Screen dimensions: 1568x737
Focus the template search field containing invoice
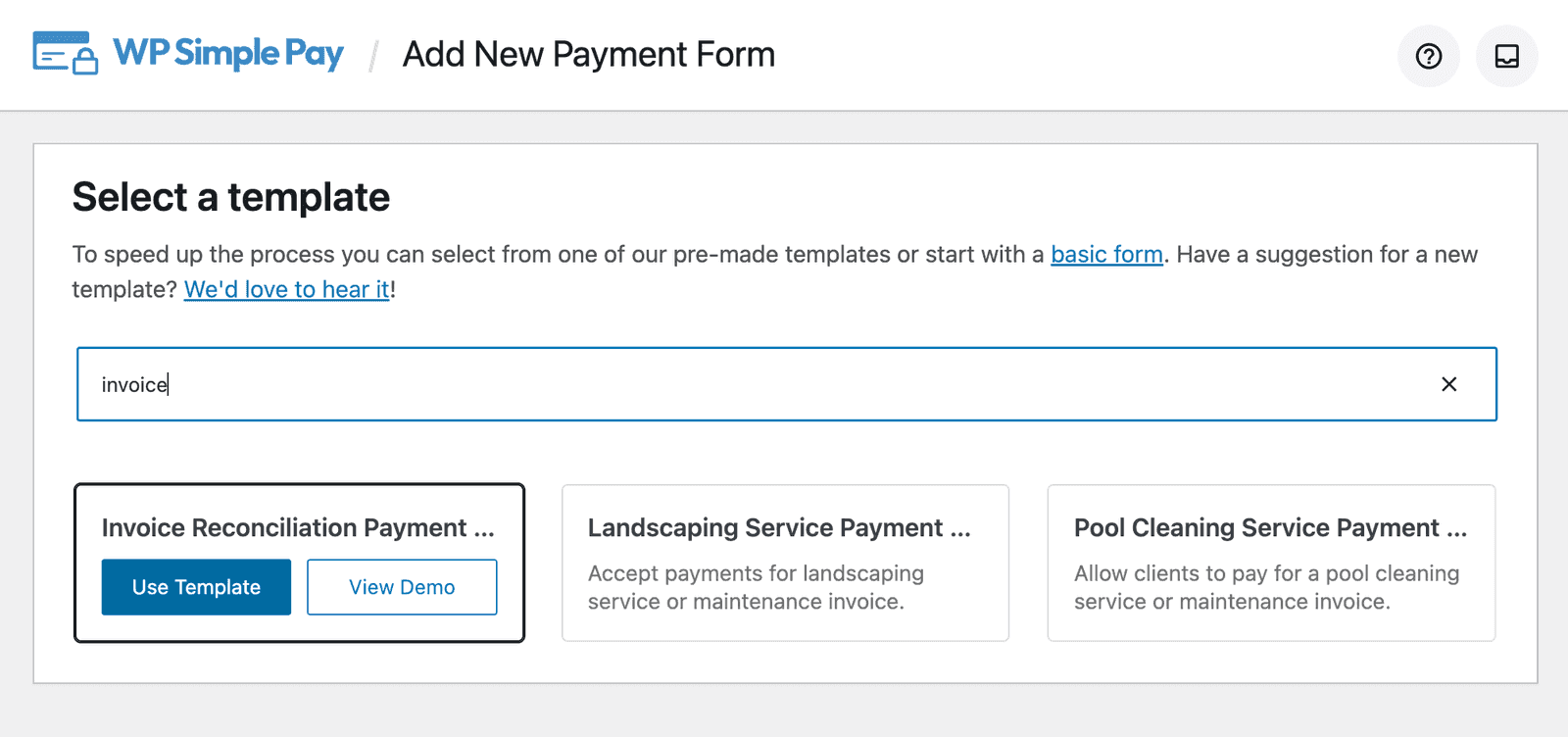tap(787, 384)
